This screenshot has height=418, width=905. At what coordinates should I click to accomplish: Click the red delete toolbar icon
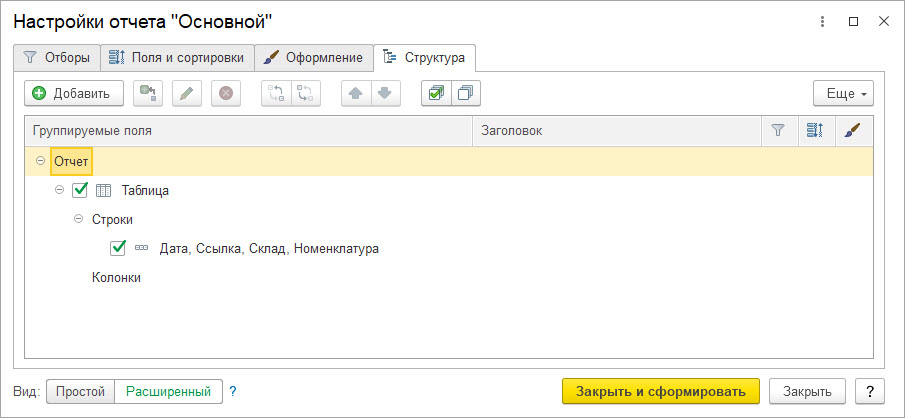coord(226,93)
